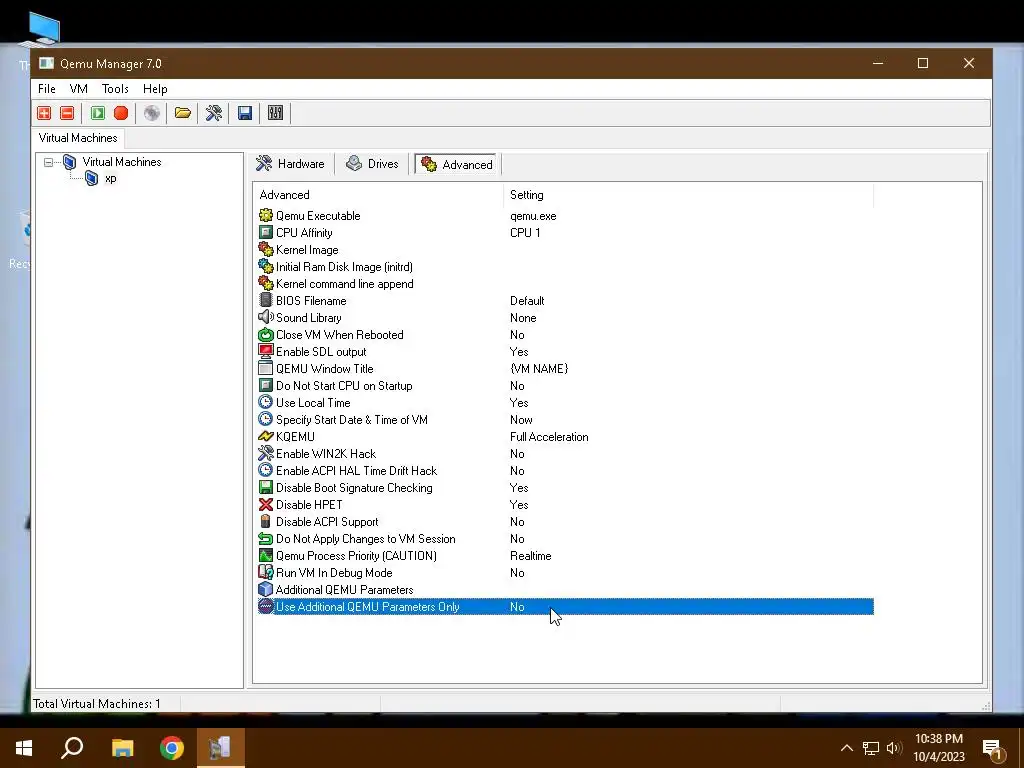Open the File menu
This screenshot has height=768, width=1024.
click(46, 89)
